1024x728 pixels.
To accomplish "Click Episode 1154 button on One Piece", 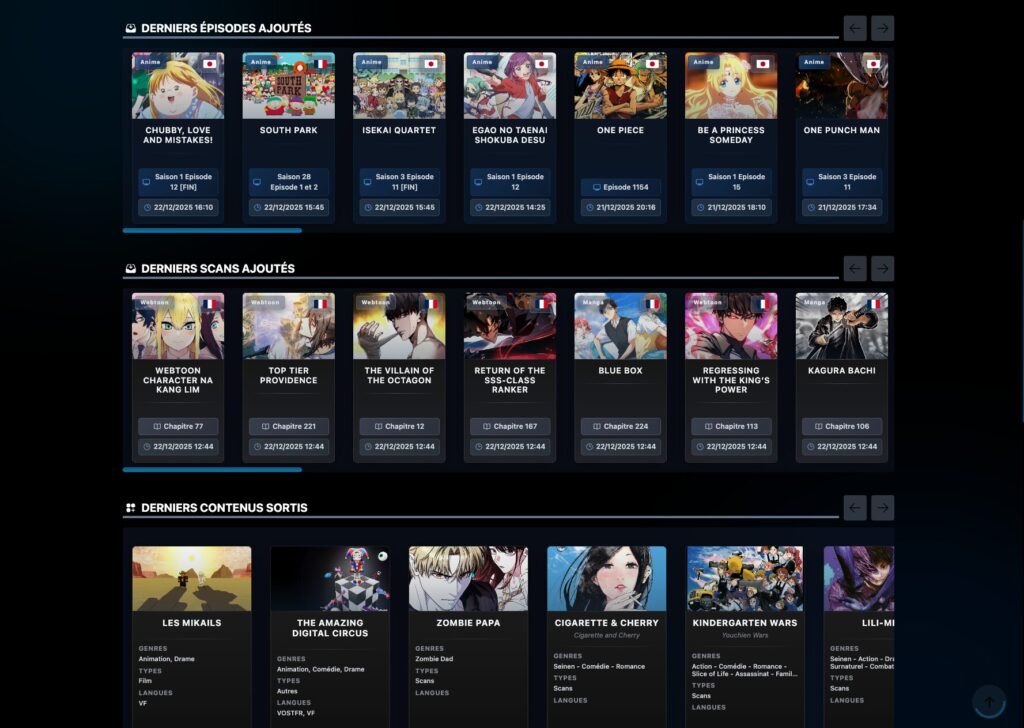I will coord(620,187).
